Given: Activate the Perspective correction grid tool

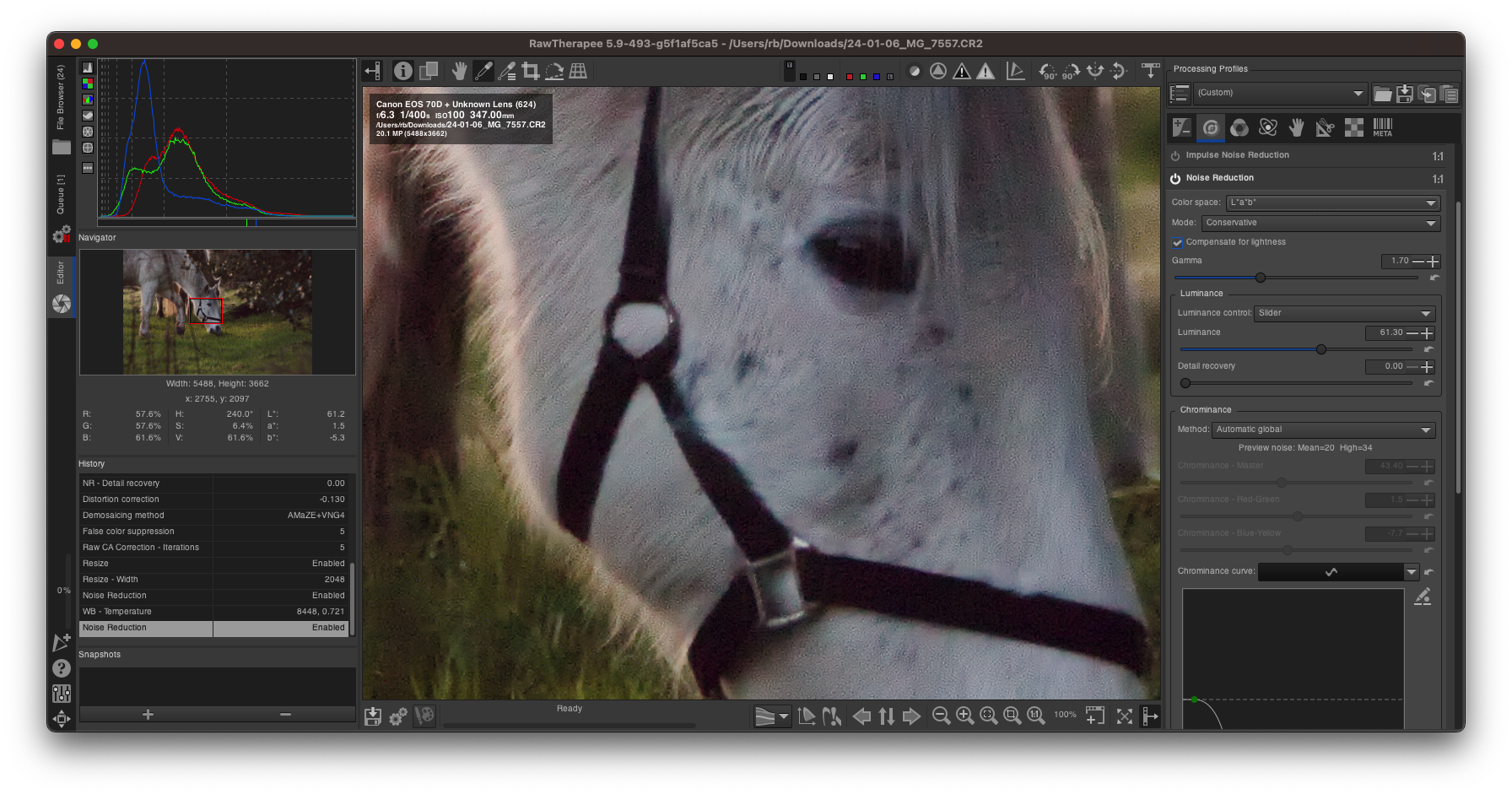Looking at the screenshot, I should point(578,72).
